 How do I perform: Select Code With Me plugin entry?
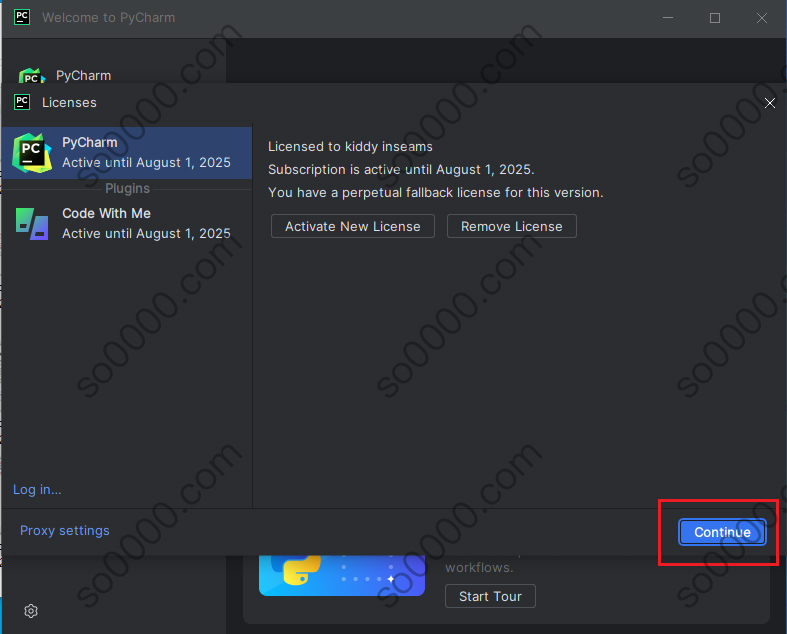point(127,223)
